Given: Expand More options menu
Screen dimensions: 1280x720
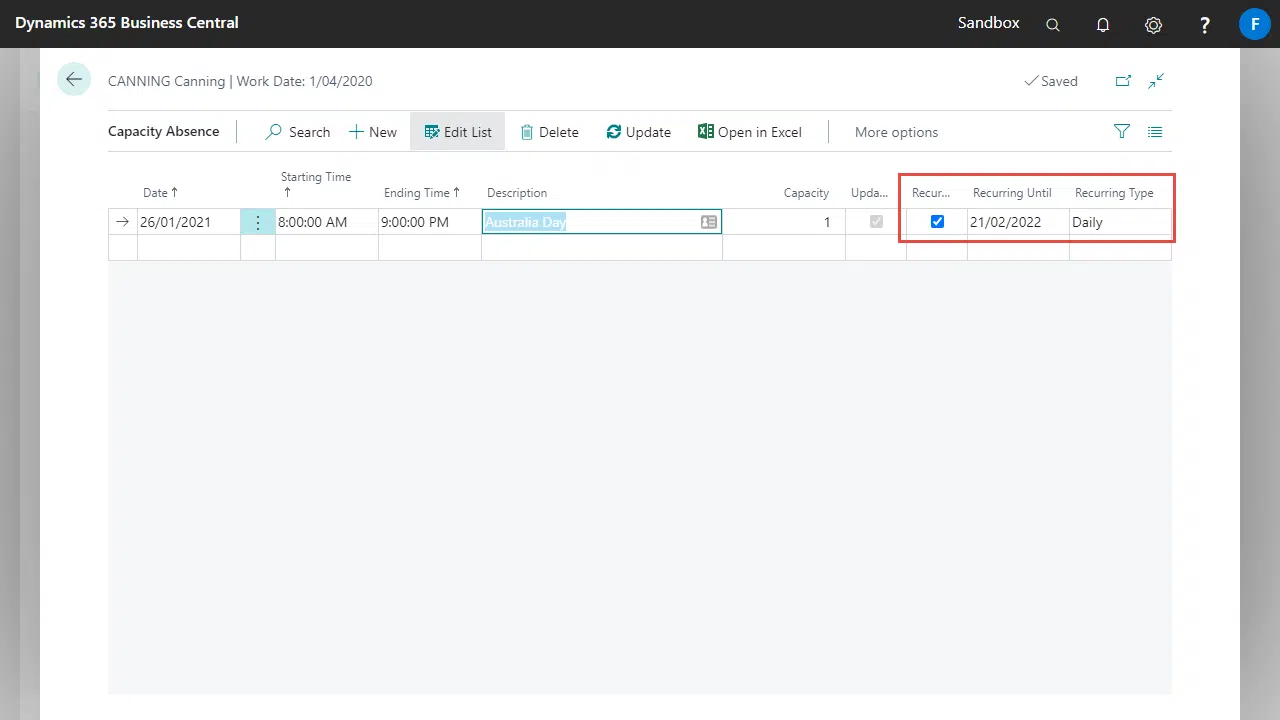Looking at the screenshot, I should click(896, 132).
